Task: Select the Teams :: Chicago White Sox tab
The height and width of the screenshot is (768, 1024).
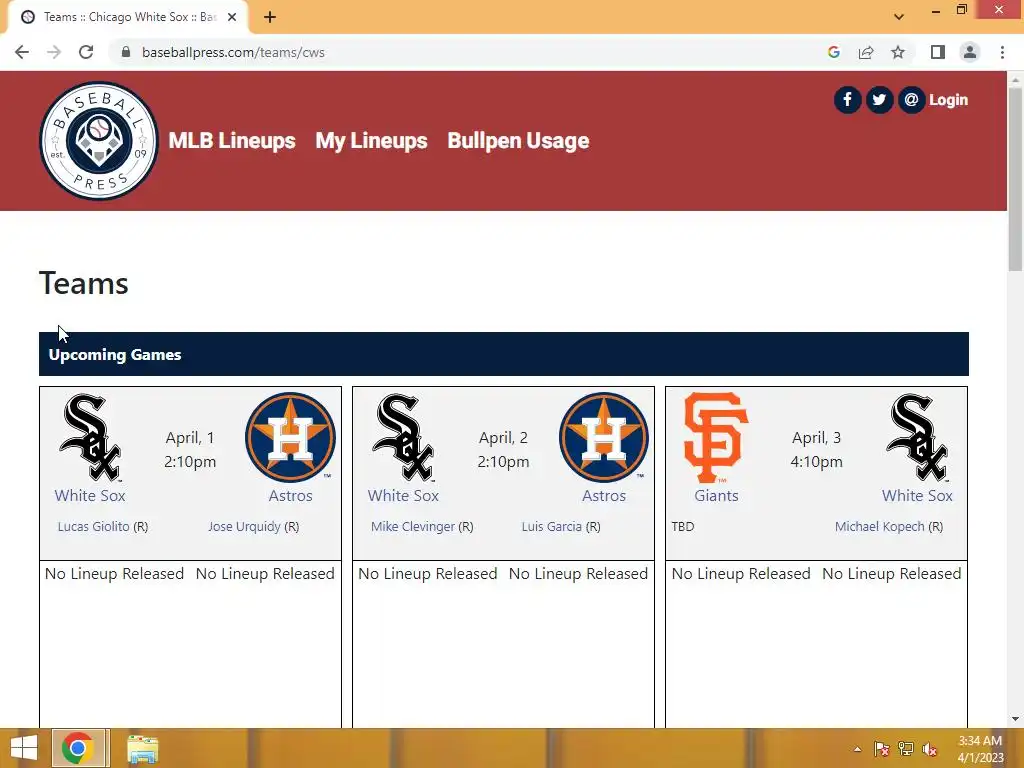Action: click(129, 17)
